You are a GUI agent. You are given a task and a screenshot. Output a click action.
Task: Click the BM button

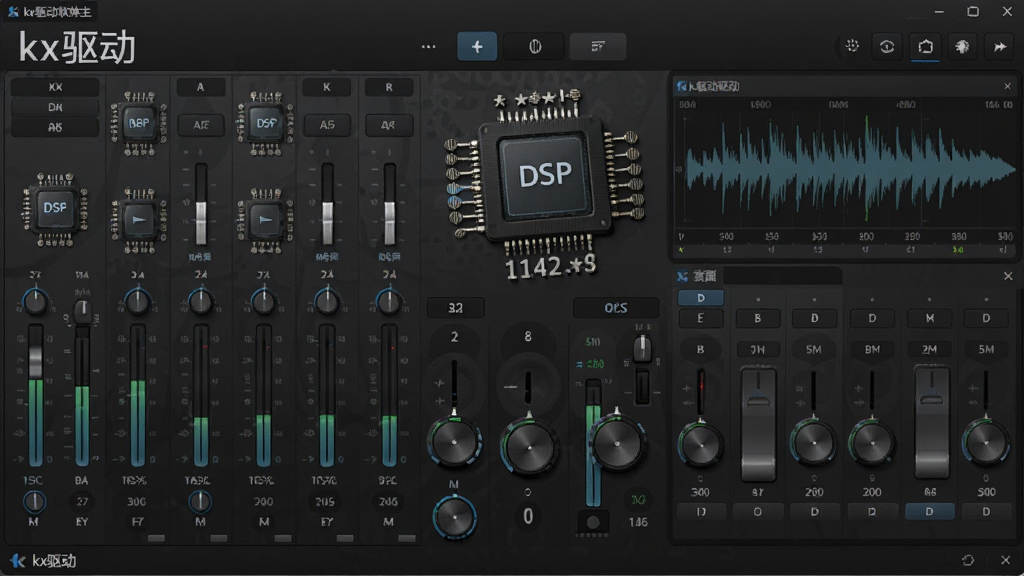click(872, 349)
